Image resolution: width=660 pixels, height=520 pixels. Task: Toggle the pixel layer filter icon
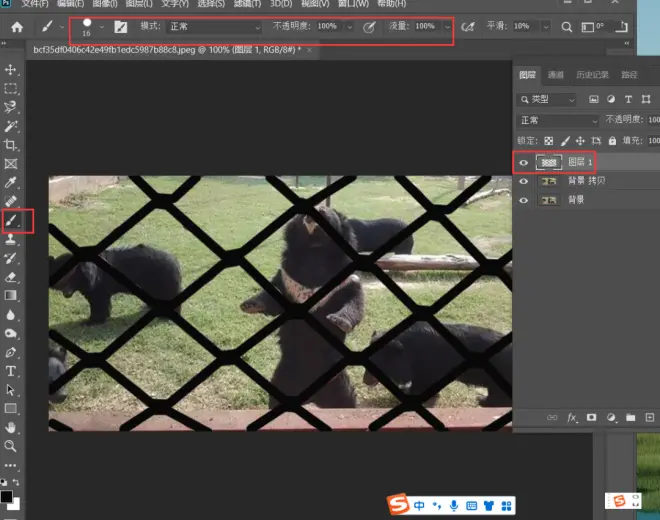click(x=593, y=99)
